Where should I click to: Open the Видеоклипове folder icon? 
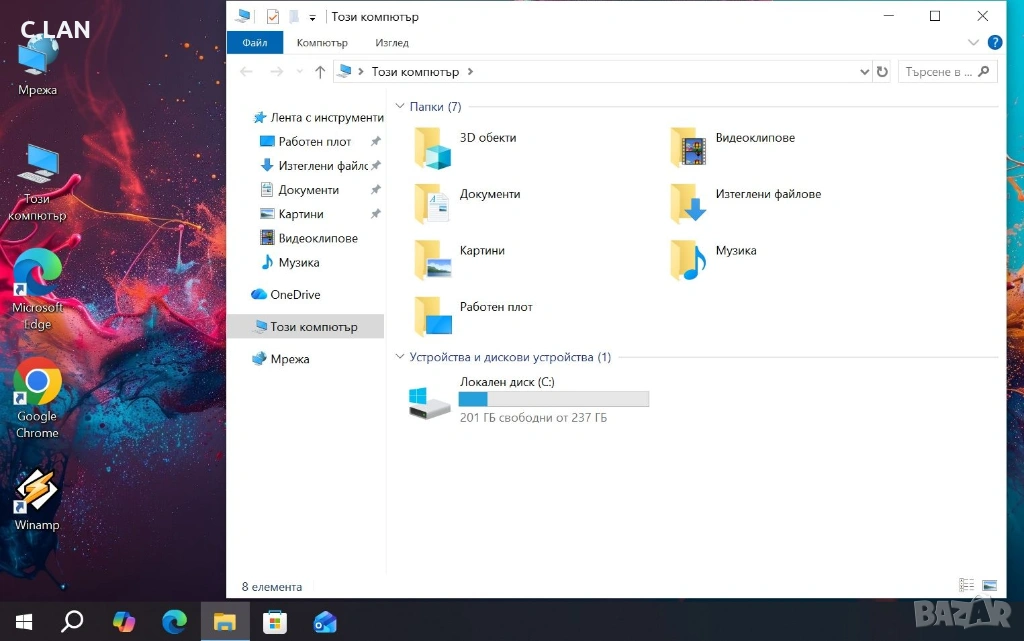click(x=689, y=148)
